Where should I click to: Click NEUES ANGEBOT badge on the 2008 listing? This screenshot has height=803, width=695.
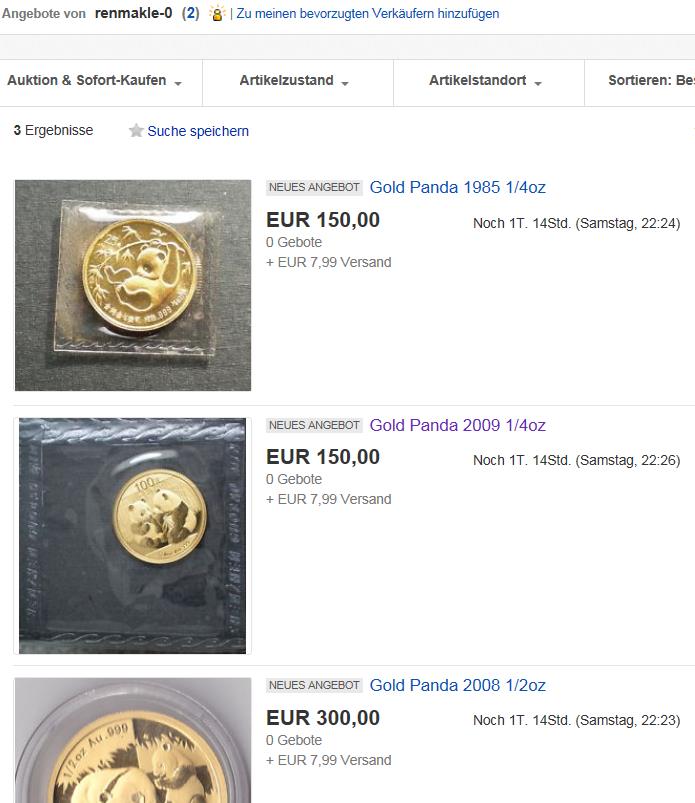click(314, 685)
